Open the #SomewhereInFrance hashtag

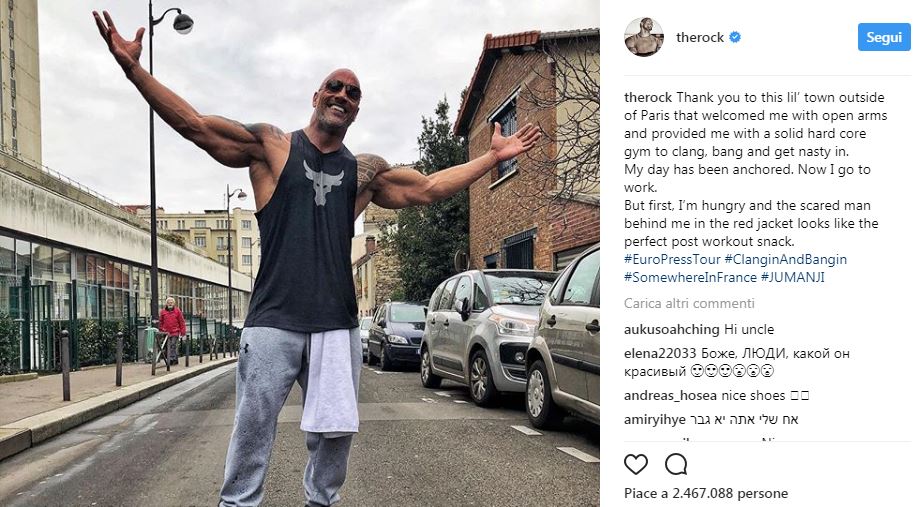[690, 277]
